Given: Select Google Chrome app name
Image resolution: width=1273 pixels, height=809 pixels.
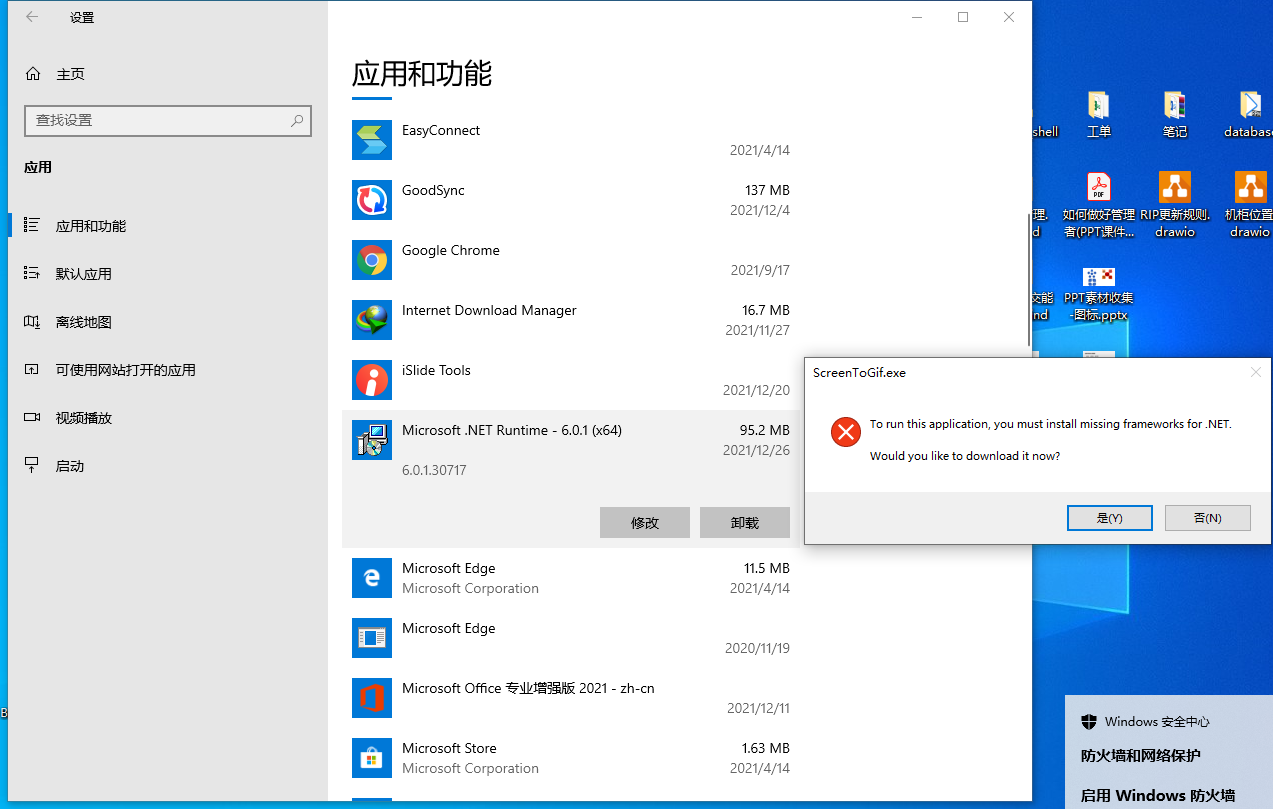Looking at the screenshot, I should tap(451, 250).
